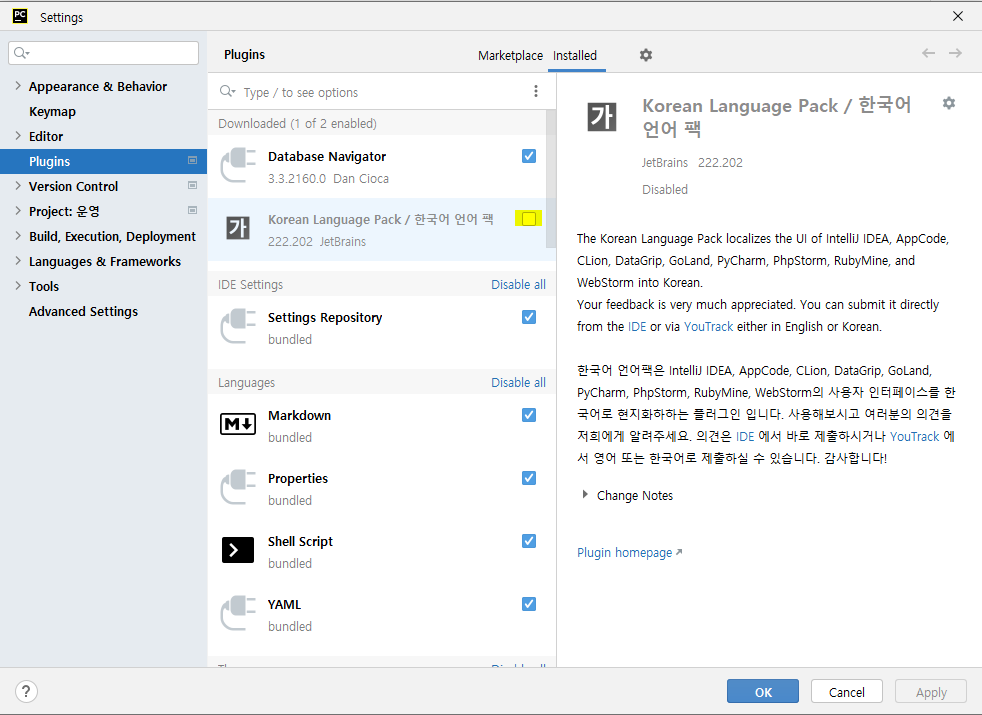Image resolution: width=982 pixels, height=715 pixels.
Task: Expand Build, Execution, Deployment node
Action: pyautogui.click(x=18, y=236)
